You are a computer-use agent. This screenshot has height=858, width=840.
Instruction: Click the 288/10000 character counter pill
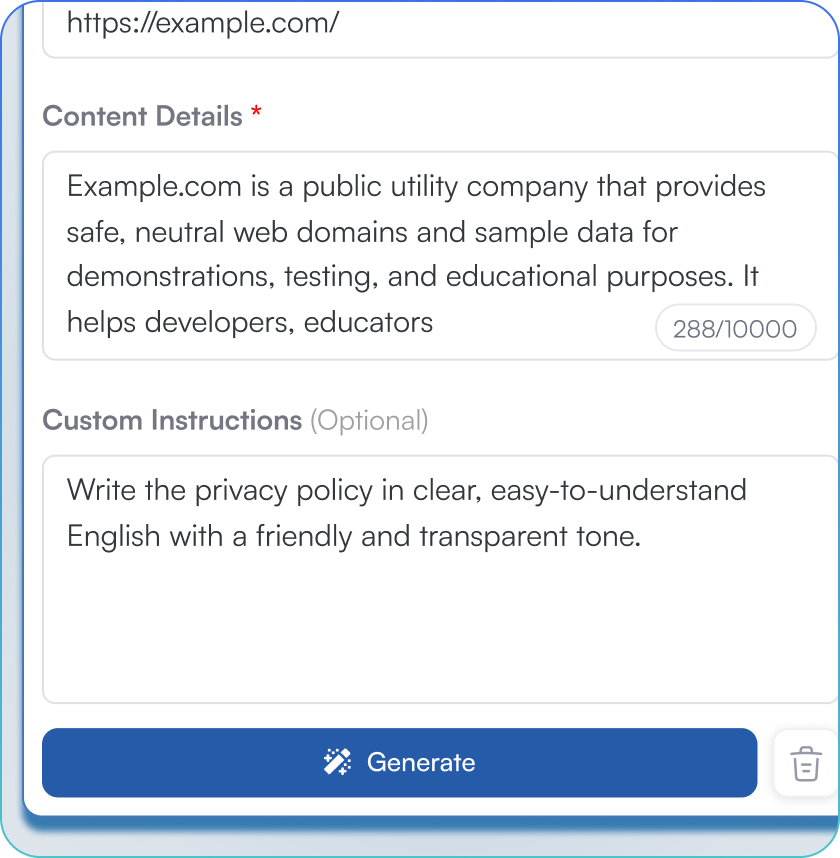[735, 328]
